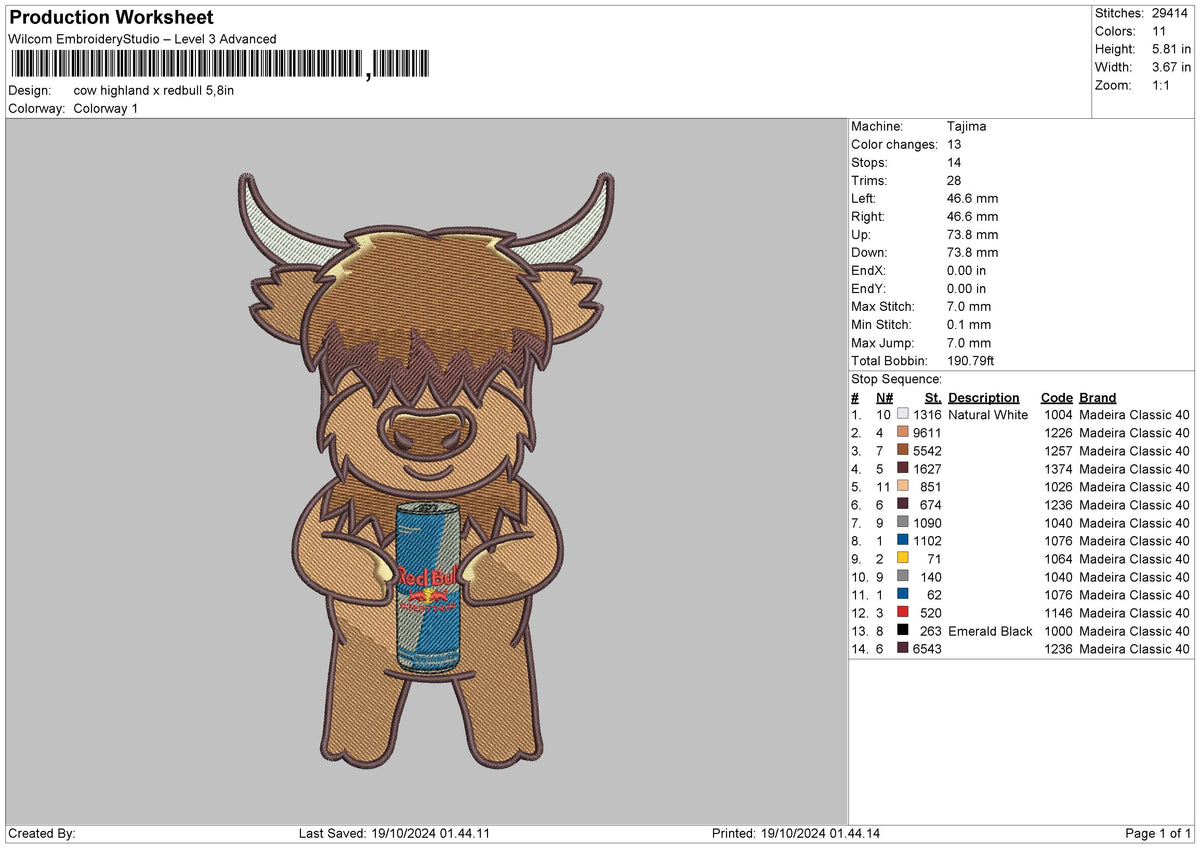Select the 'Right:' measurement label

868,217
